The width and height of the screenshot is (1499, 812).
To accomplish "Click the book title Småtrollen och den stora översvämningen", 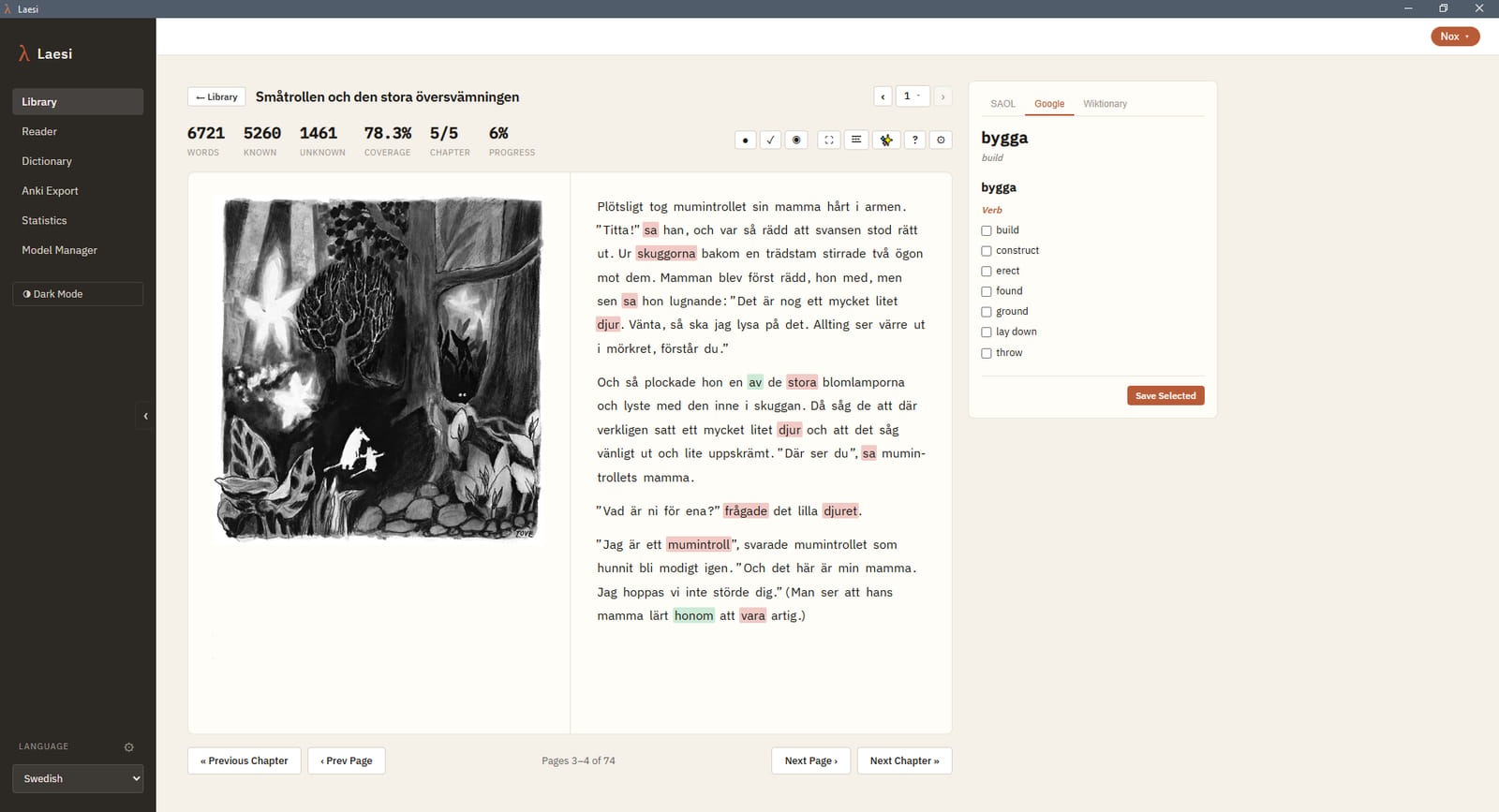I will 387,96.
